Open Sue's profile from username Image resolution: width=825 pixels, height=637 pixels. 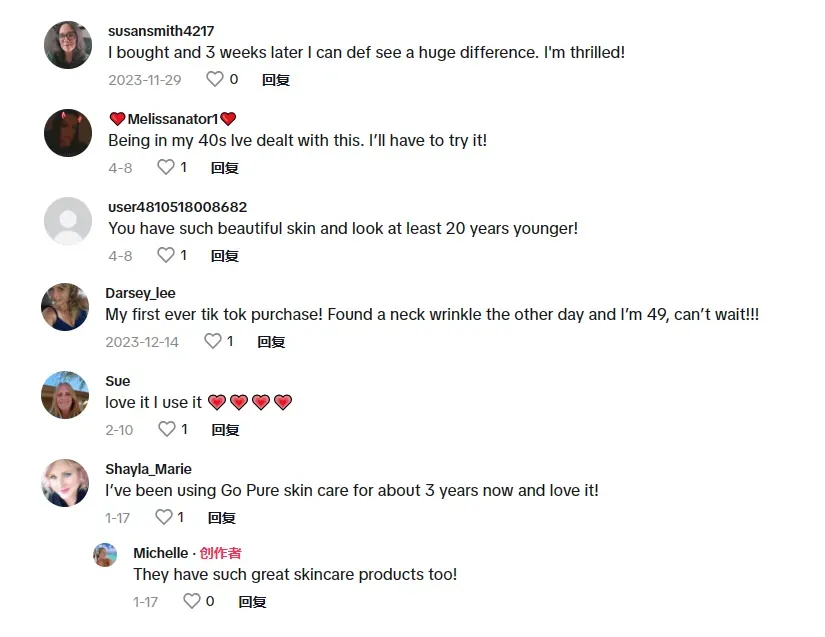pyautogui.click(x=118, y=381)
